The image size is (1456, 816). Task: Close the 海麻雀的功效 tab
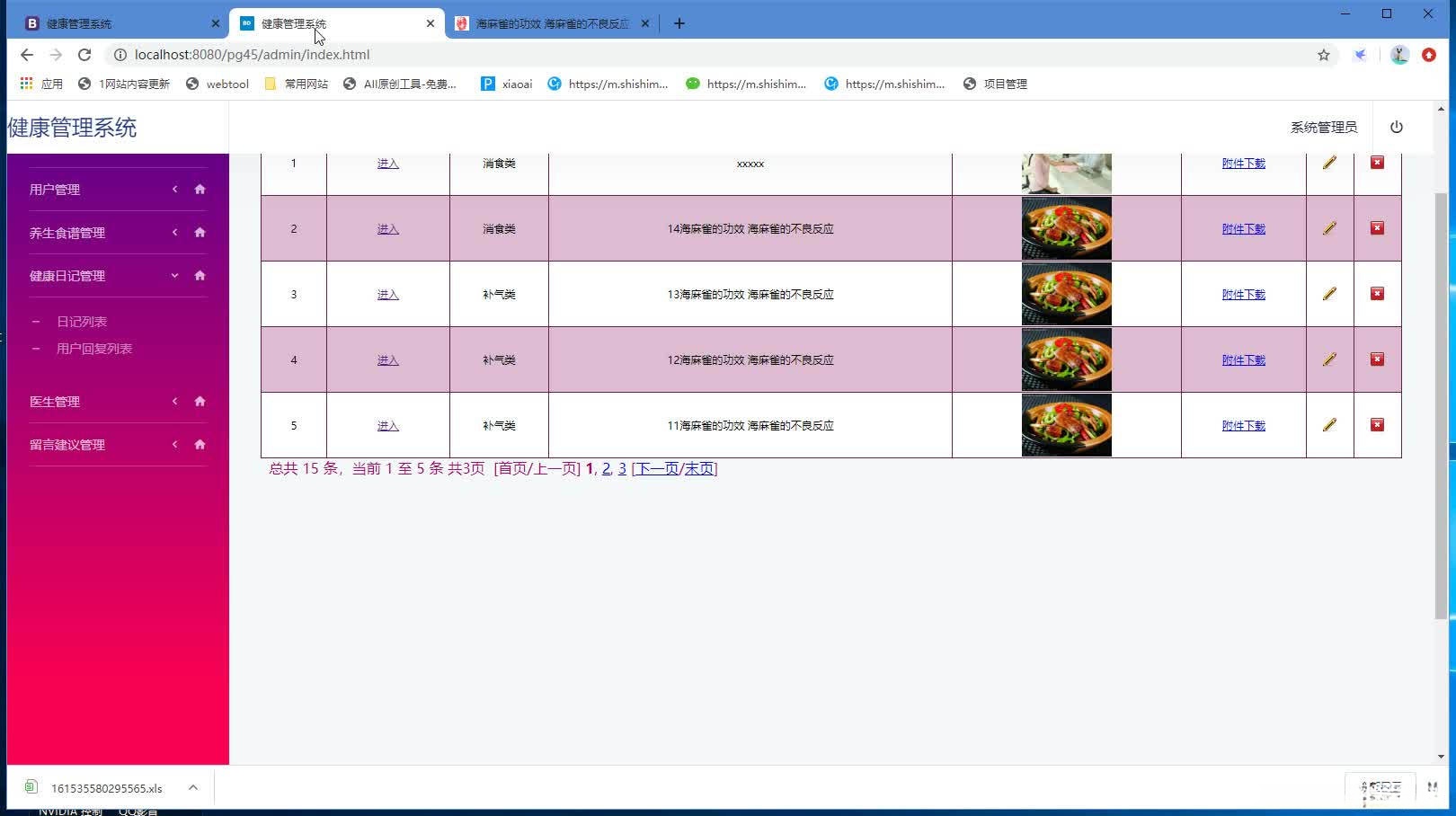tap(644, 23)
